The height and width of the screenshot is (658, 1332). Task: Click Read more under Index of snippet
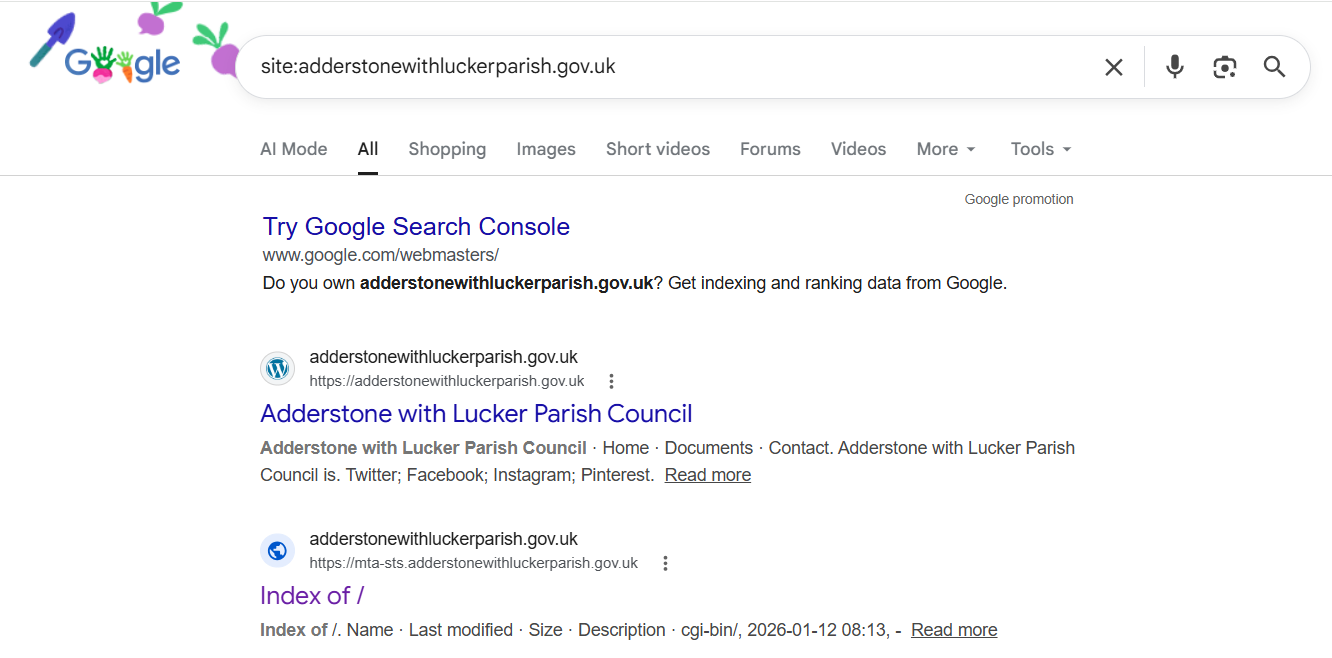pyautogui.click(x=954, y=630)
